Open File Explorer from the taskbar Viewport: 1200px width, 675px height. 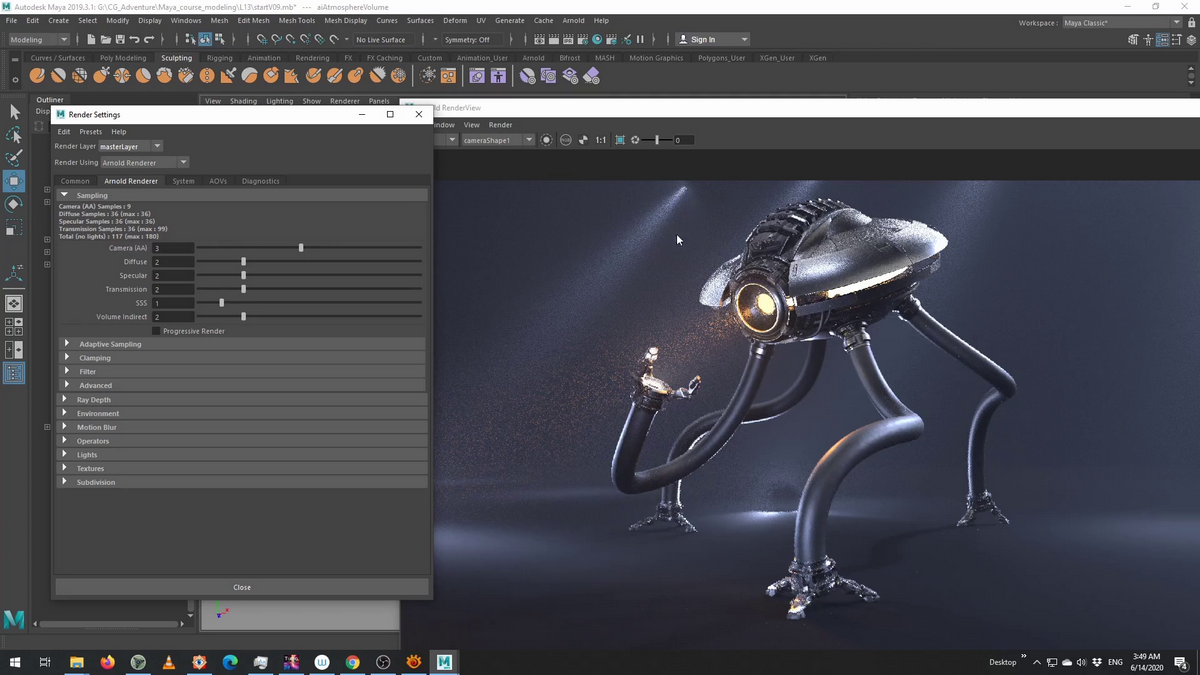coord(76,662)
